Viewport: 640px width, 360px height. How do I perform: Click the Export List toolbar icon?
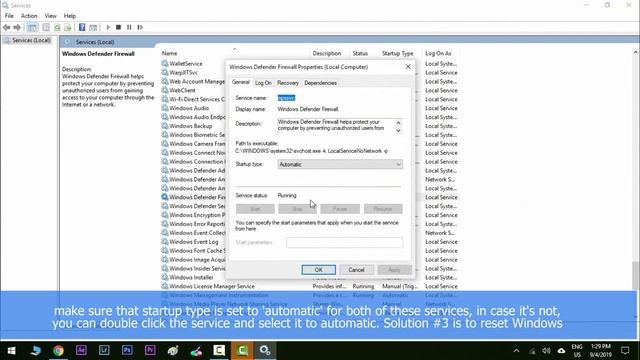pyautogui.click(x=68, y=27)
